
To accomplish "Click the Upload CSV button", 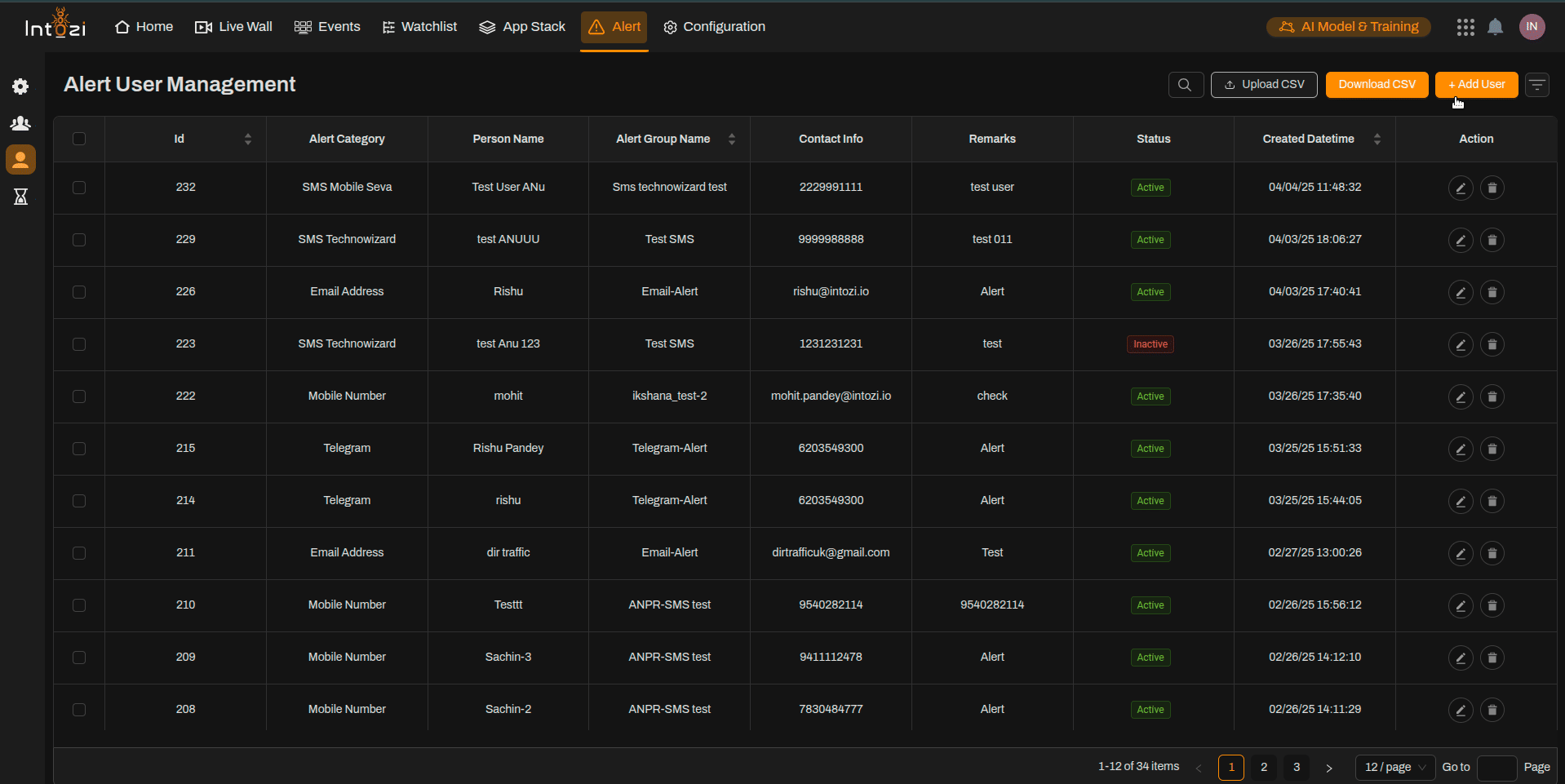I will point(1263,85).
